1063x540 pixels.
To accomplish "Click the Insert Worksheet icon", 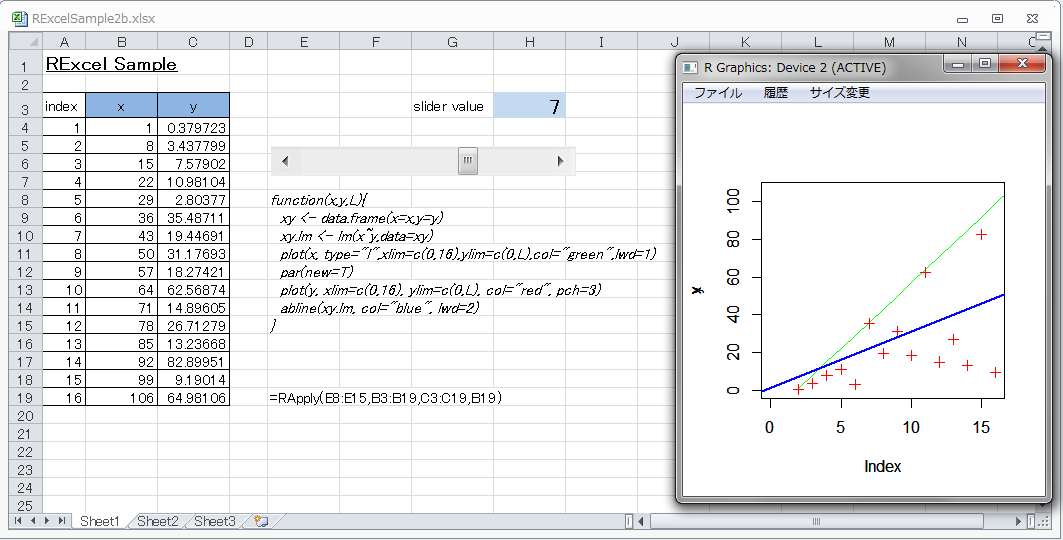I will [261, 521].
